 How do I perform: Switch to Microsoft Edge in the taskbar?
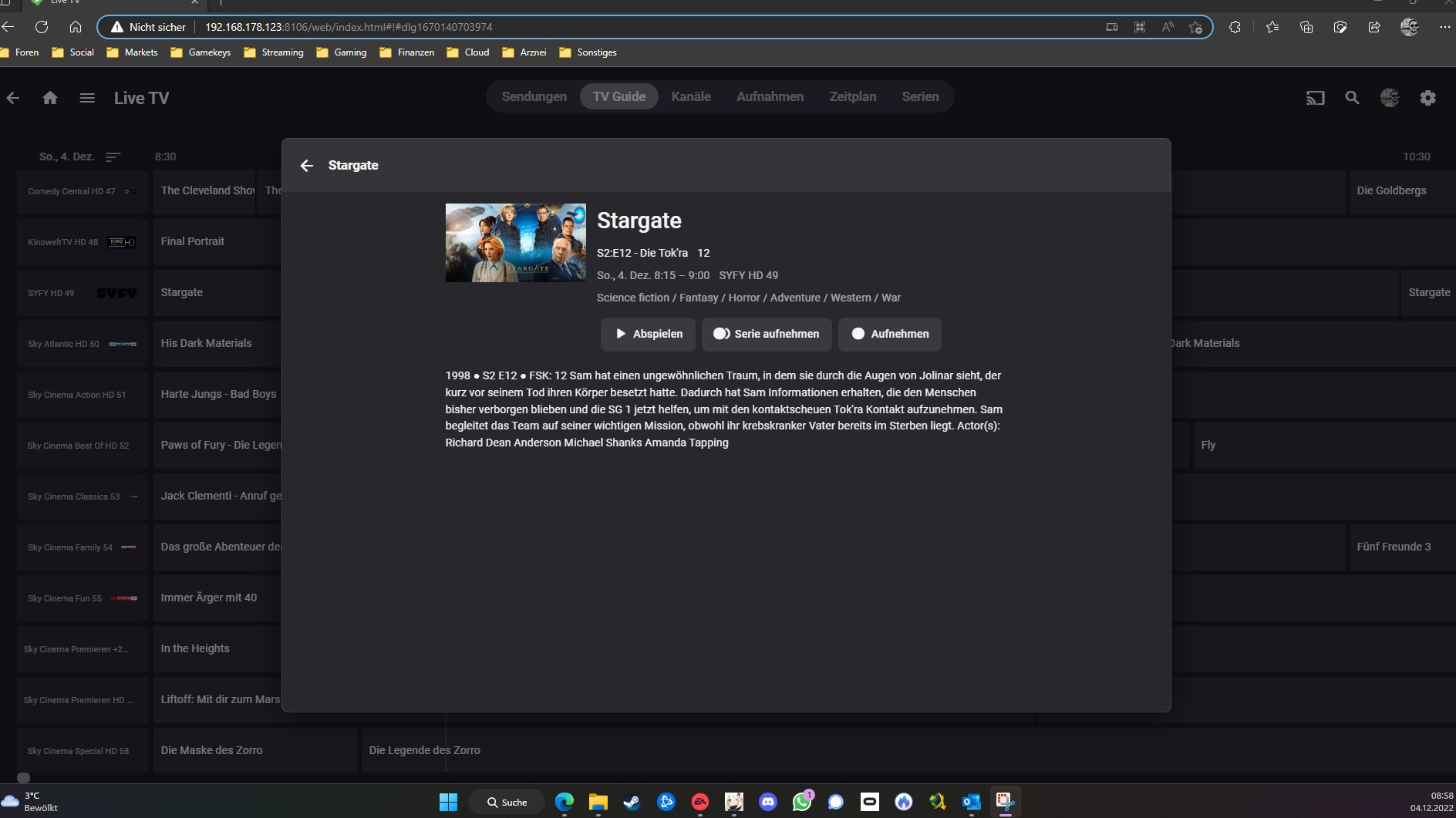pos(565,802)
